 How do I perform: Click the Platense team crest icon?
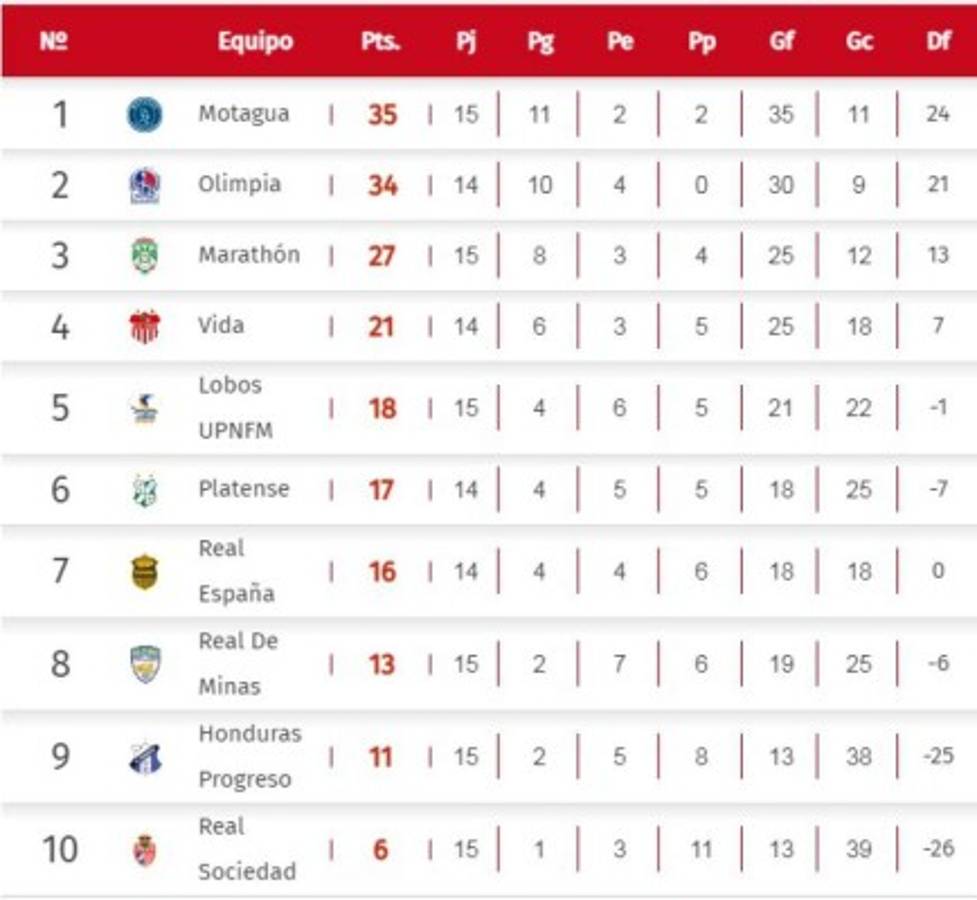(145, 490)
